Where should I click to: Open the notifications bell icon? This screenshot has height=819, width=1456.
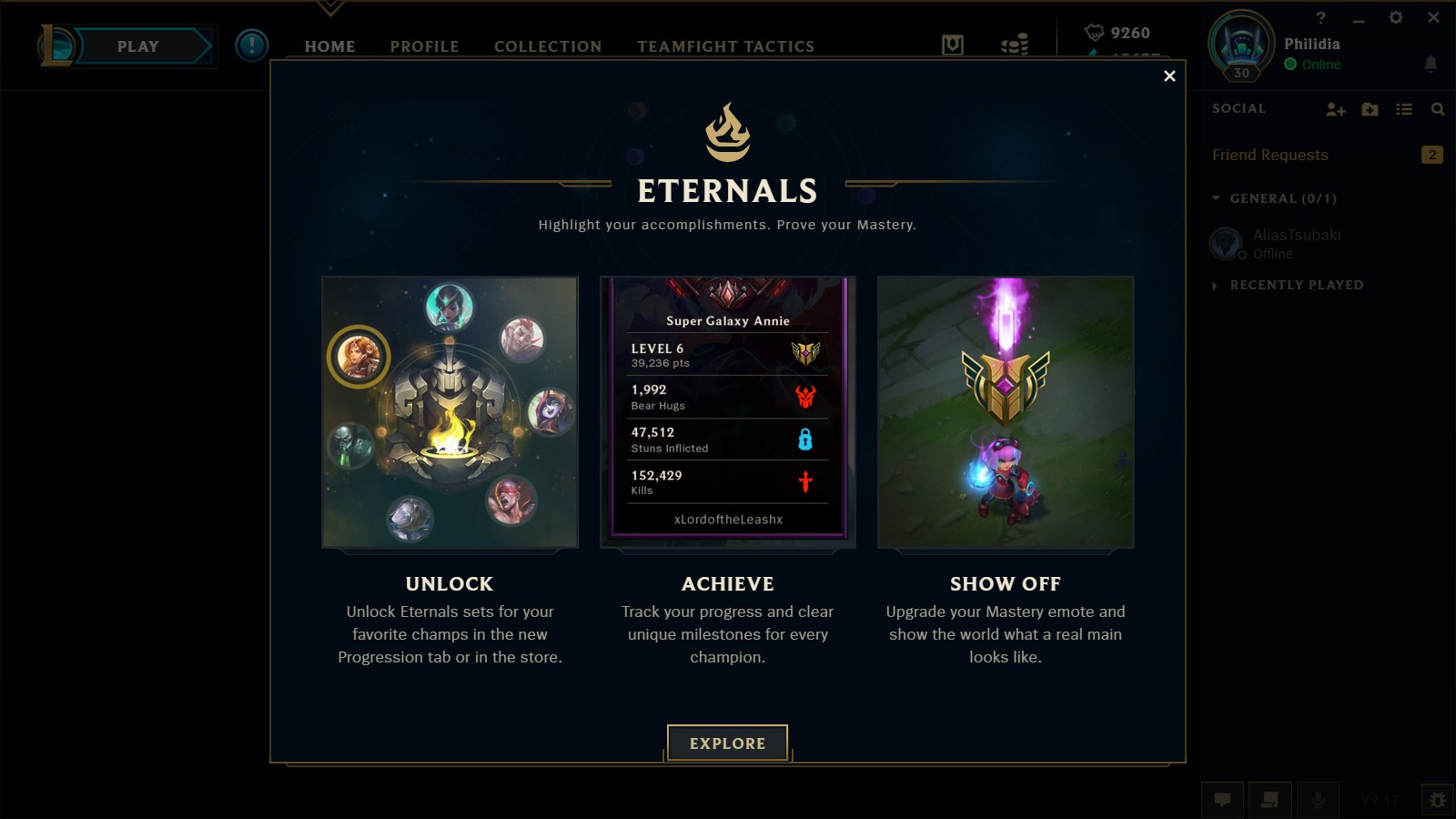tap(1431, 64)
